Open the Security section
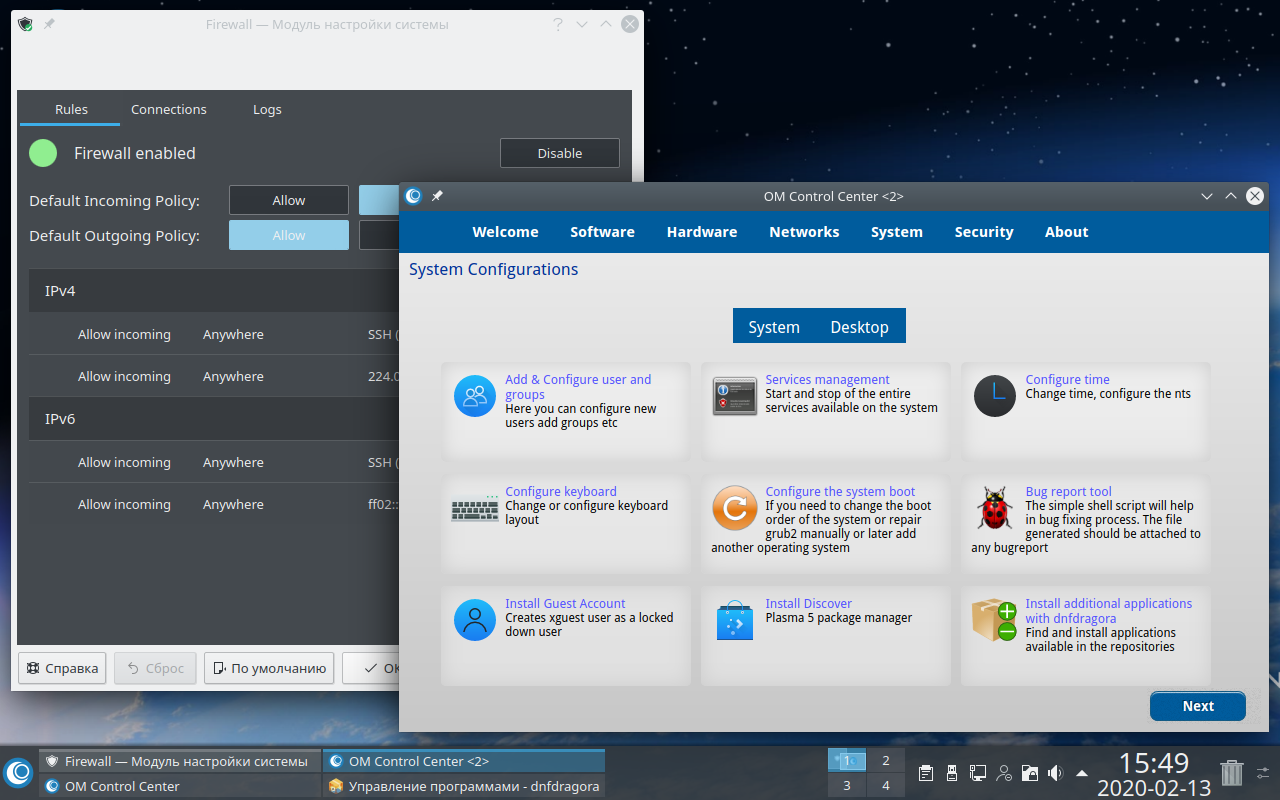This screenshot has height=800, width=1280. pos(984,232)
